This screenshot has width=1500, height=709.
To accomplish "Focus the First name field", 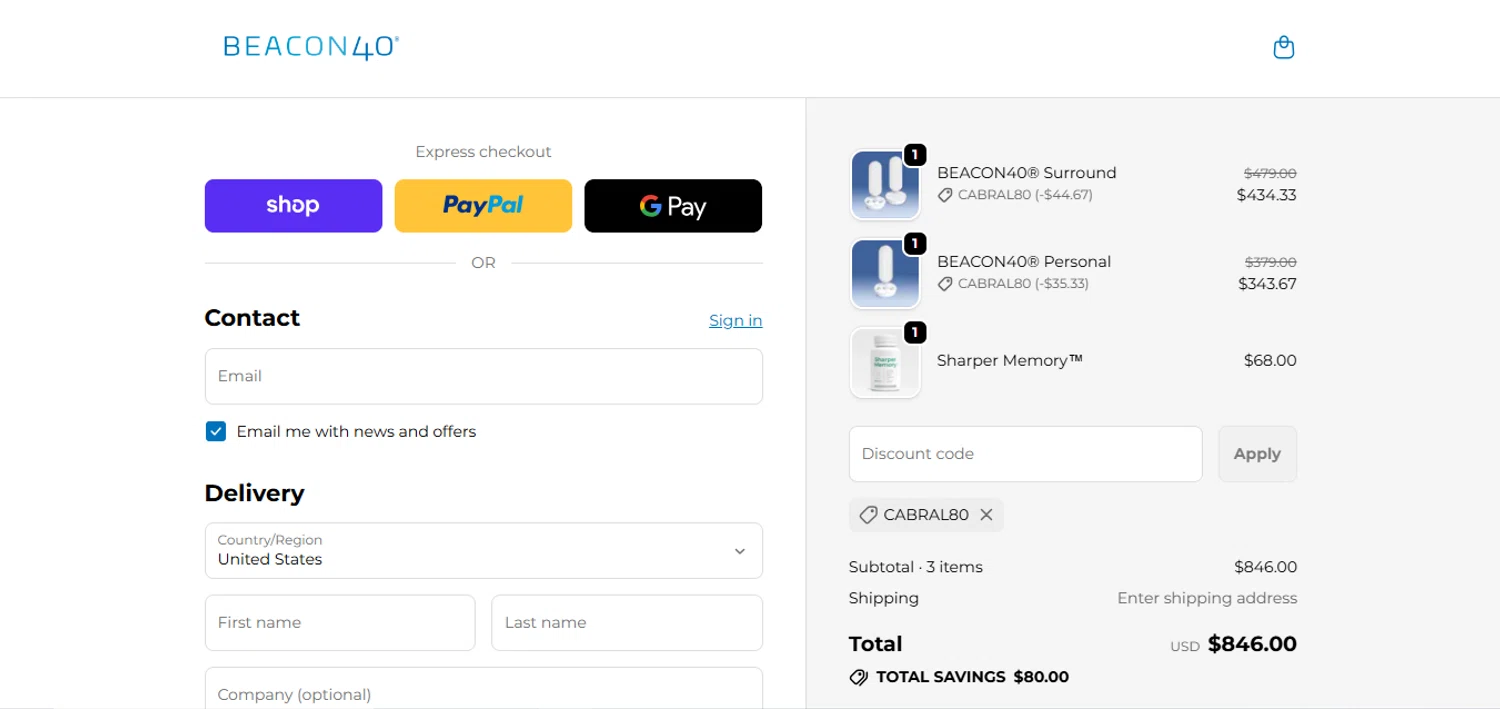I will point(340,622).
